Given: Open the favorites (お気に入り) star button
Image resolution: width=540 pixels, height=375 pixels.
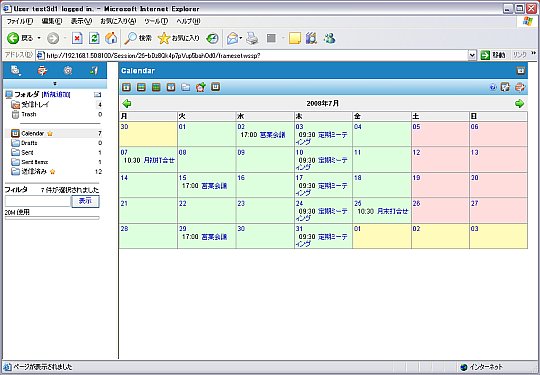Looking at the screenshot, I should click(179, 38).
